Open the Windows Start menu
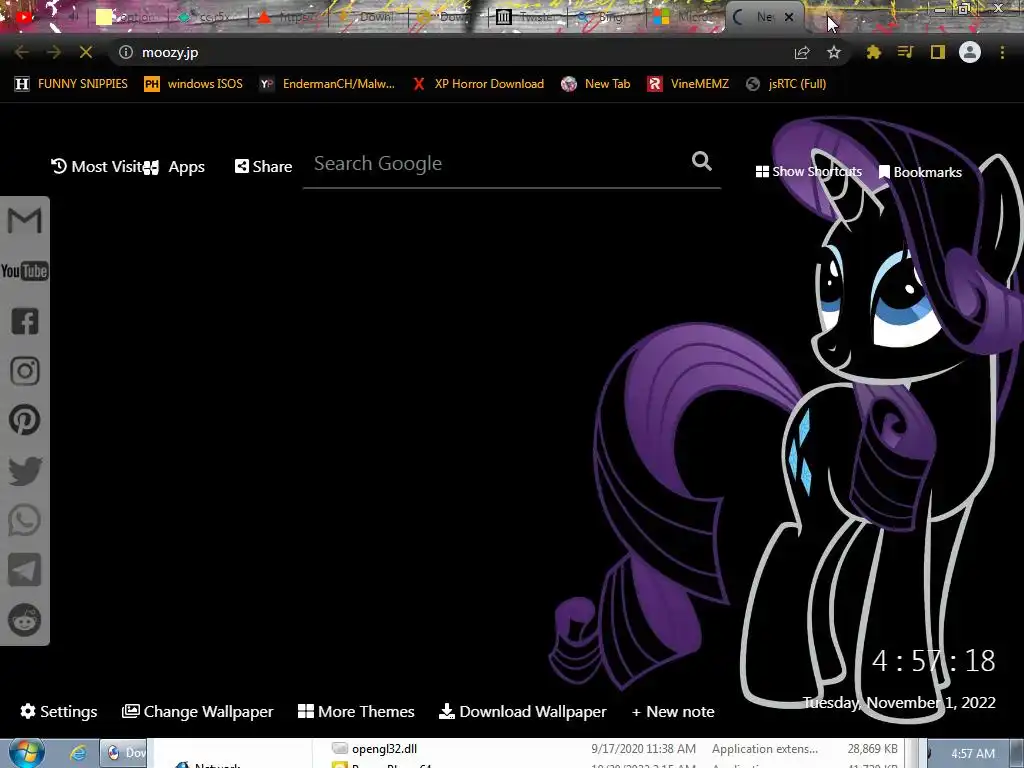1024x768 pixels. point(26,753)
